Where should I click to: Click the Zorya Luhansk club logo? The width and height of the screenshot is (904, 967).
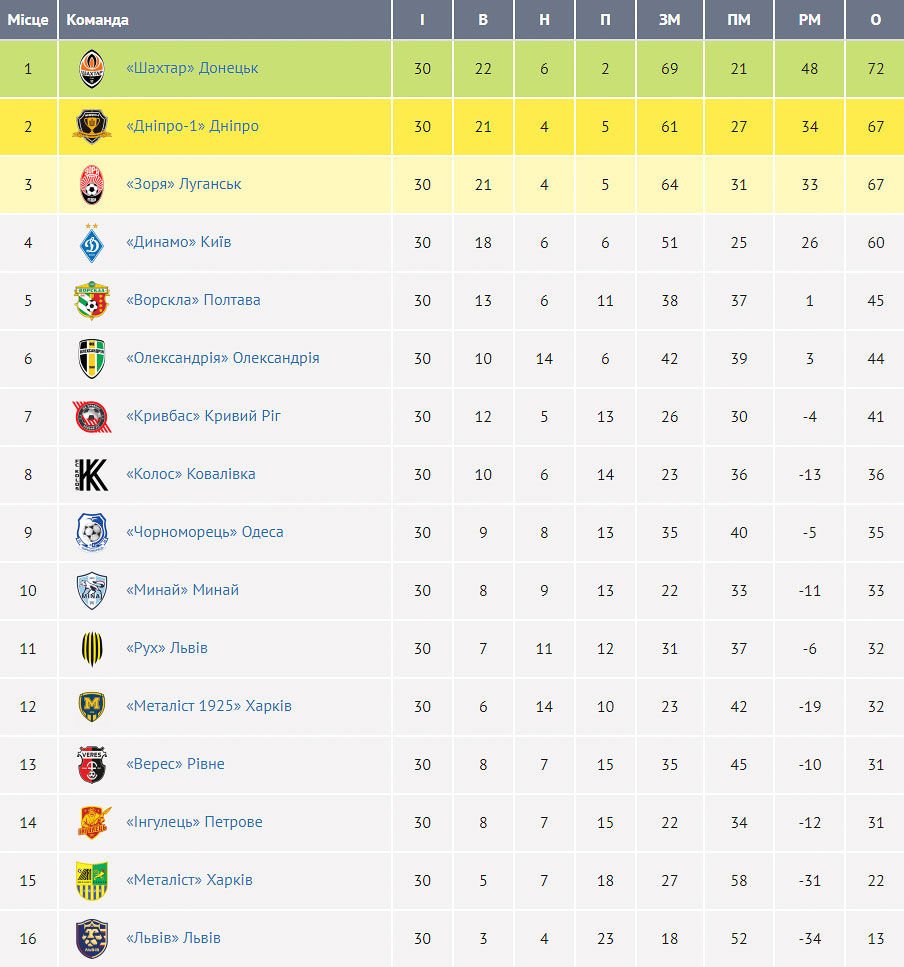click(x=92, y=184)
